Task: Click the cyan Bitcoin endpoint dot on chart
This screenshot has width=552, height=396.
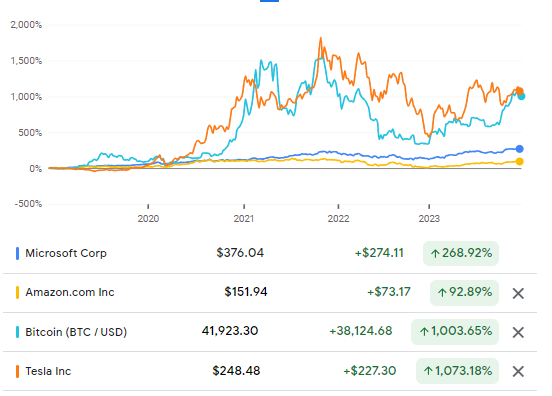Action: (521, 96)
